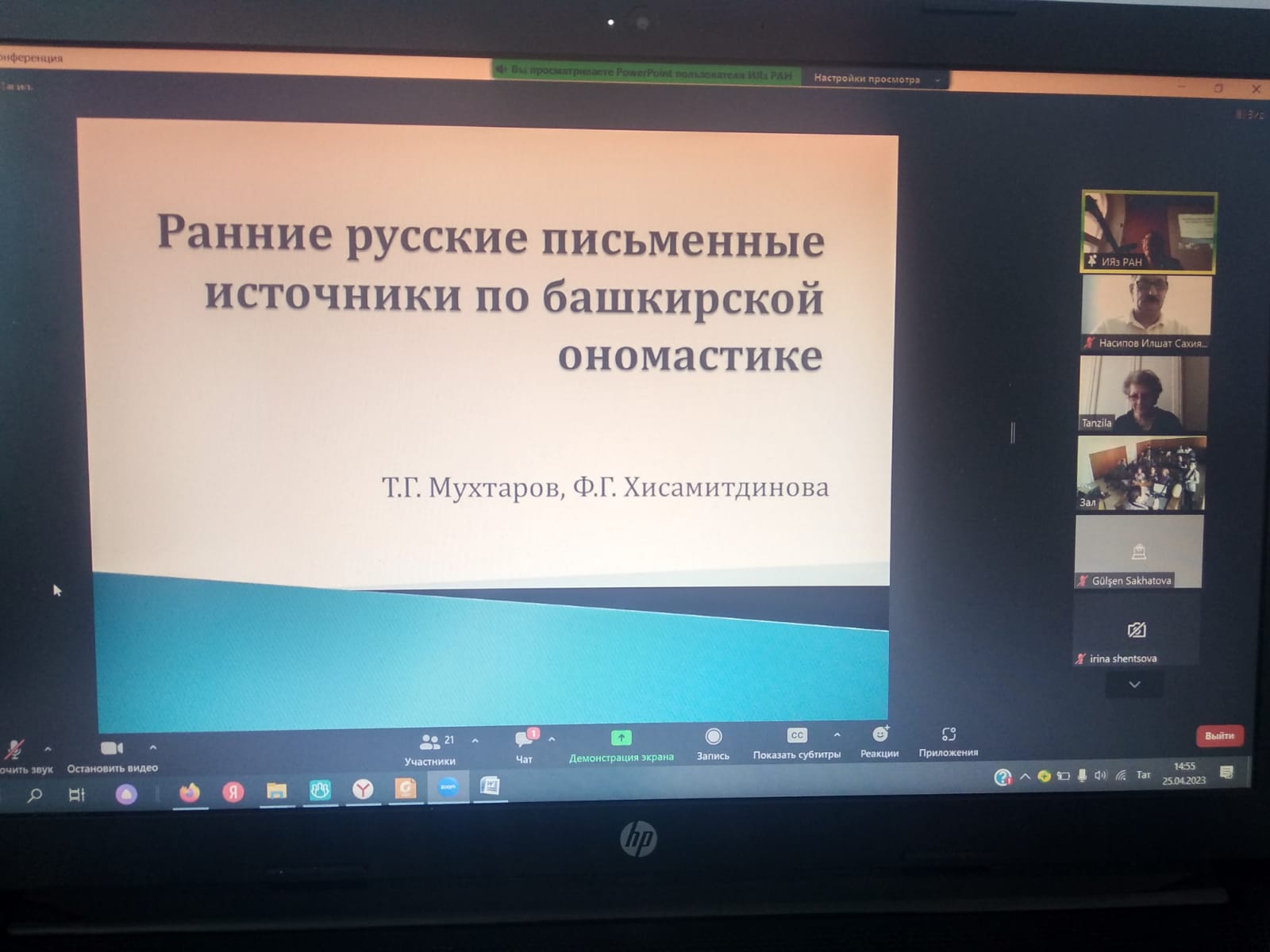Open Windows search from the taskbar
Viewport: 1270px width, 952px height.
coord(35,794)
